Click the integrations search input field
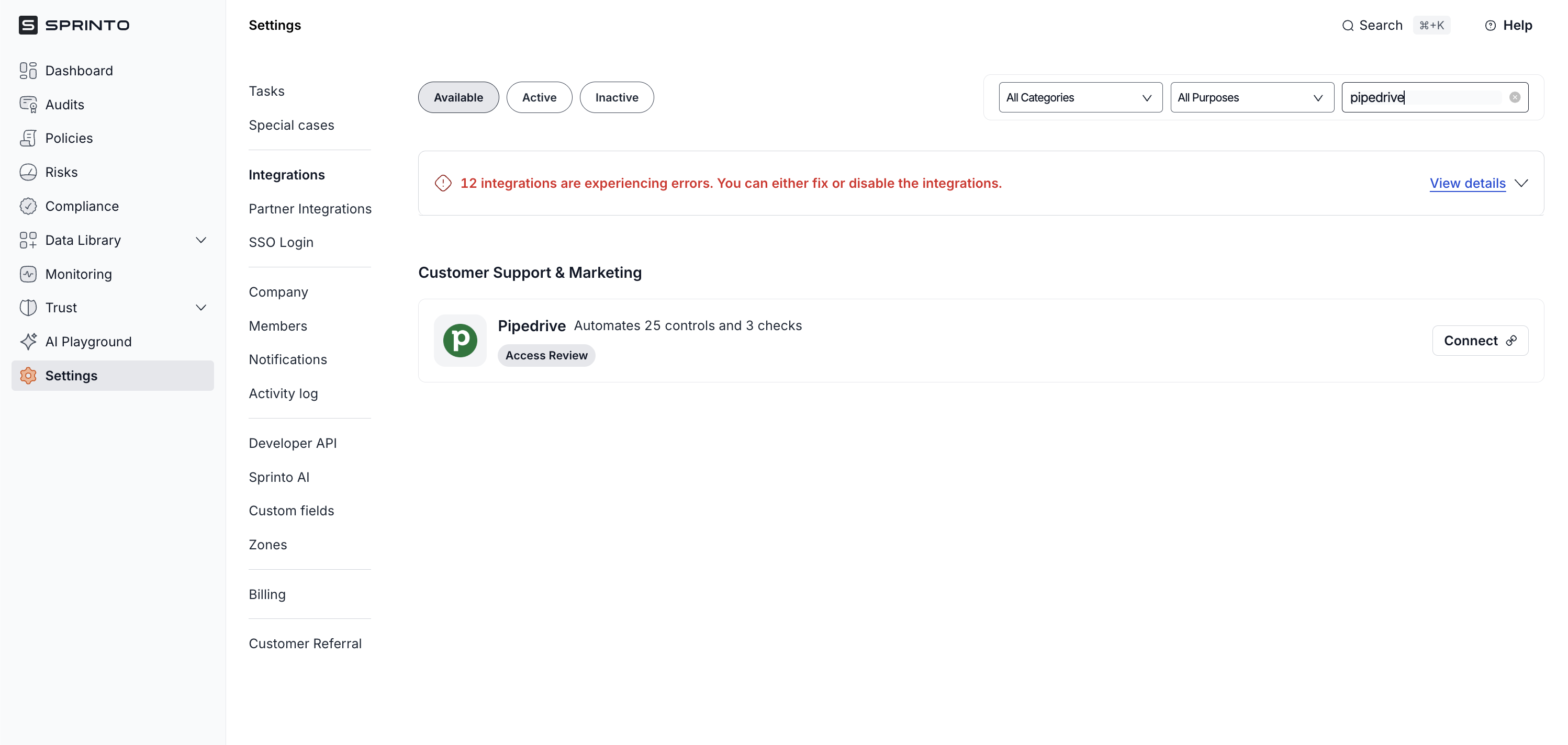Viewport: 1568px width, 745px height. (1425, 97)
